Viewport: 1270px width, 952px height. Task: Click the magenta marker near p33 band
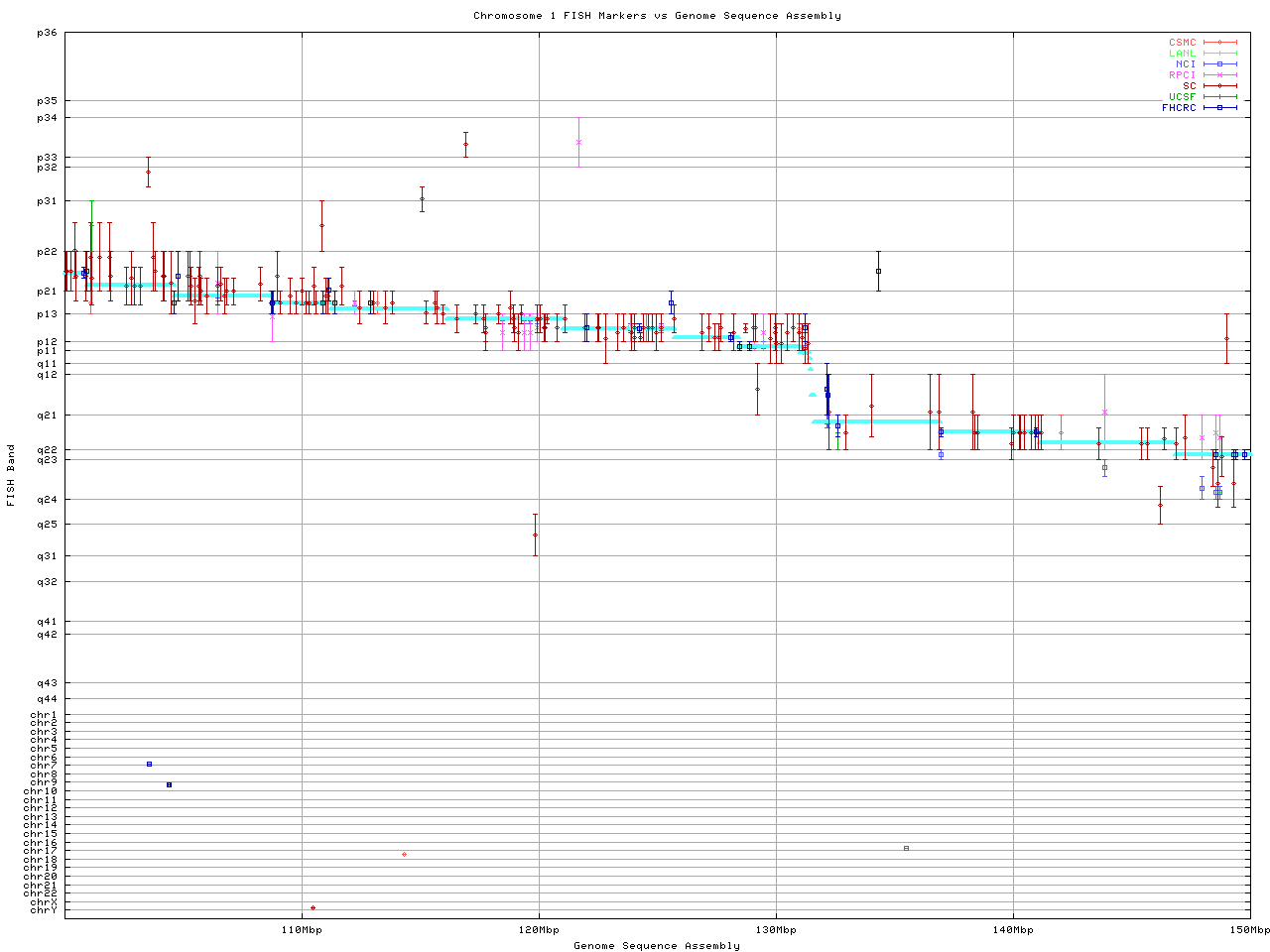pyautogui.click(x=578, y=142)
